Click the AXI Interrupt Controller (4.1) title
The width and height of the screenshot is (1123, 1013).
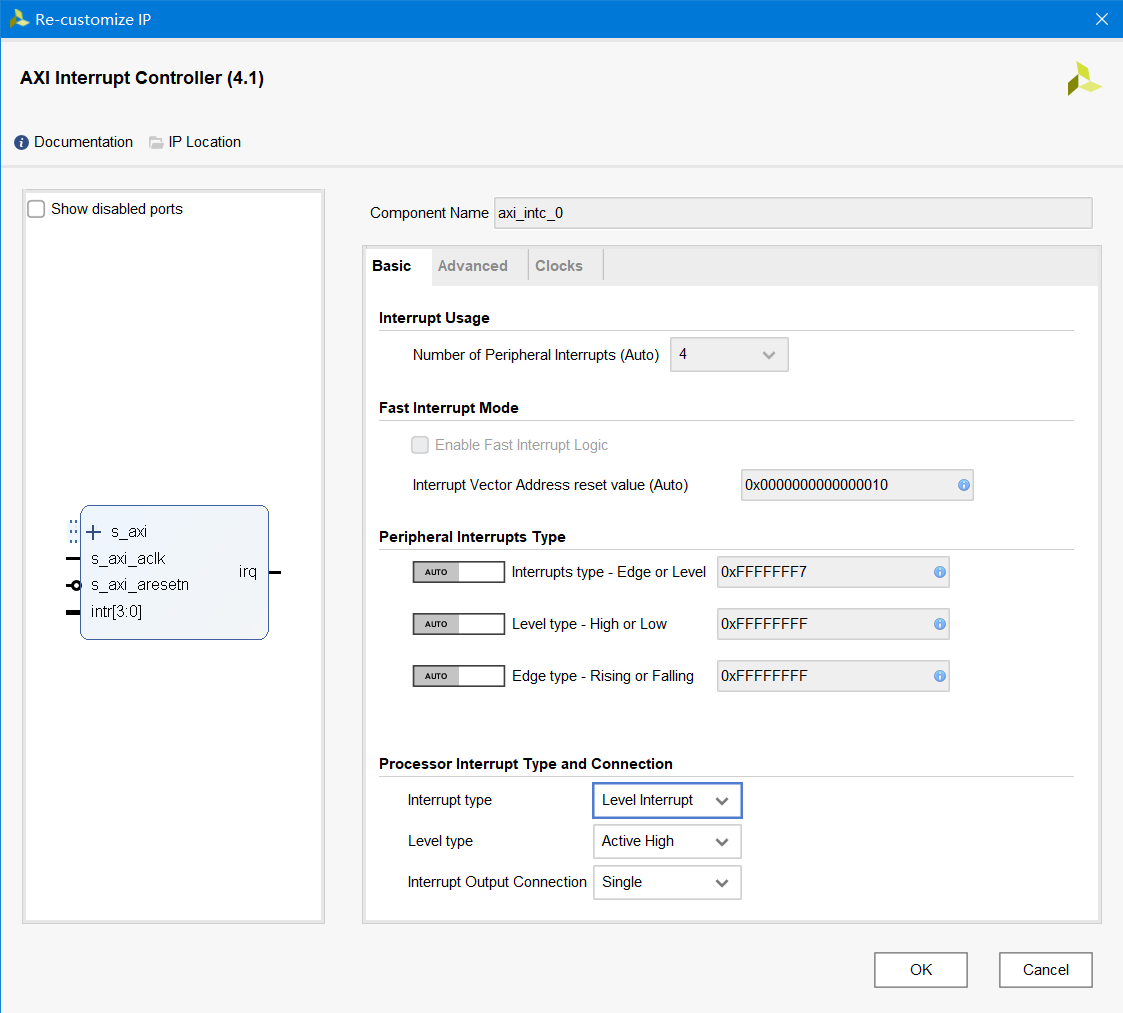142,78
